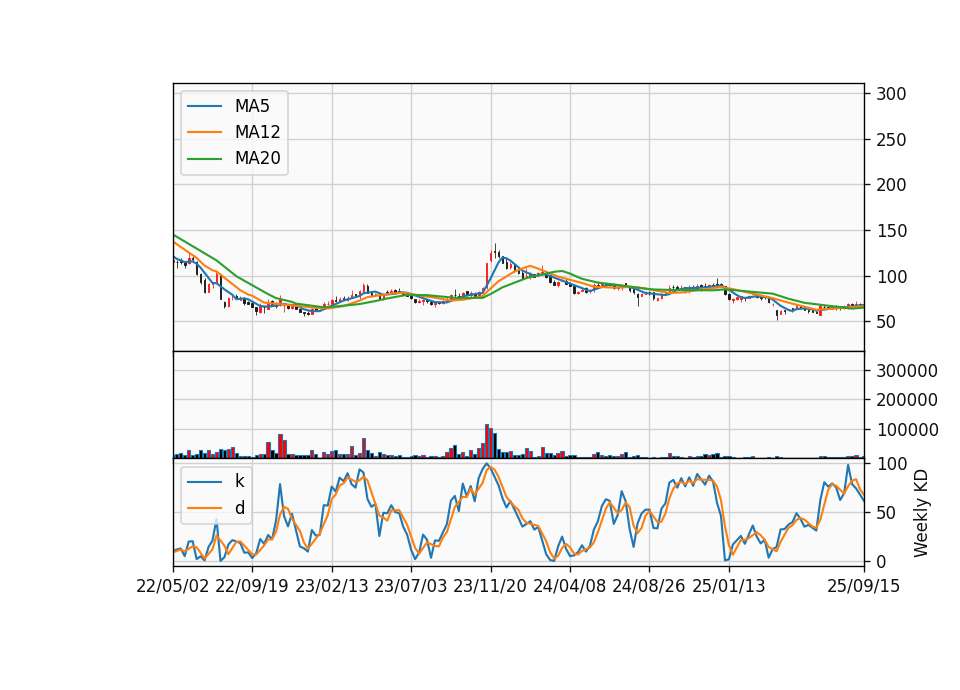960x690 pixels.
Task: Click the price spike candlestick near 23/11/20
Action: [x=495, y=252]
